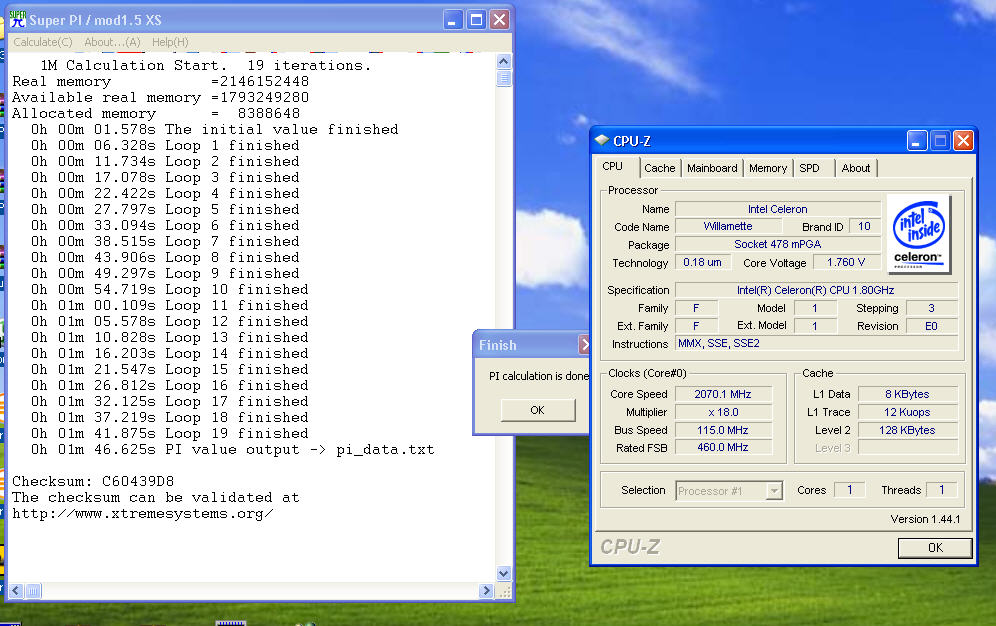This screenshot has width=996, height=626.
Task: Click the Brand ID value 10
Action: [x=864, y=226]
